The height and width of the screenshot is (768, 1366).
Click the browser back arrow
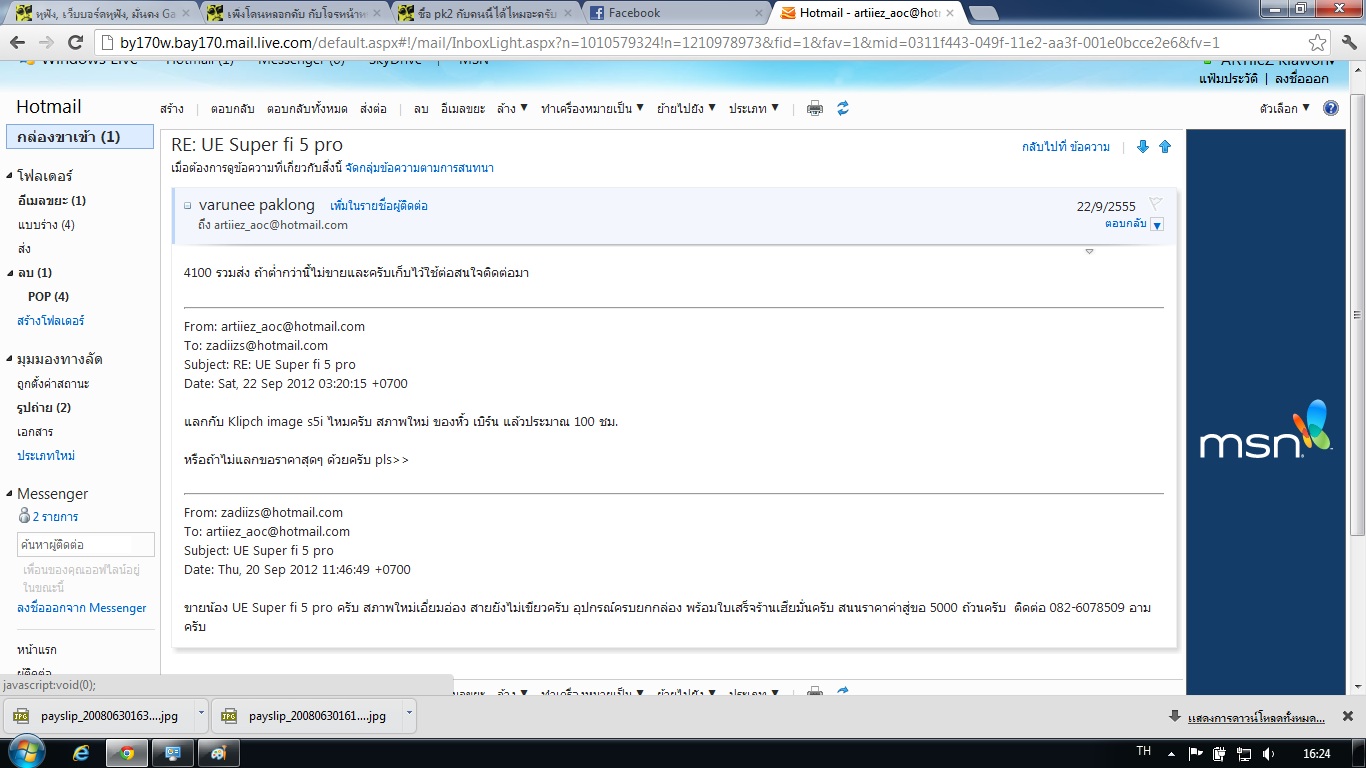17,43
